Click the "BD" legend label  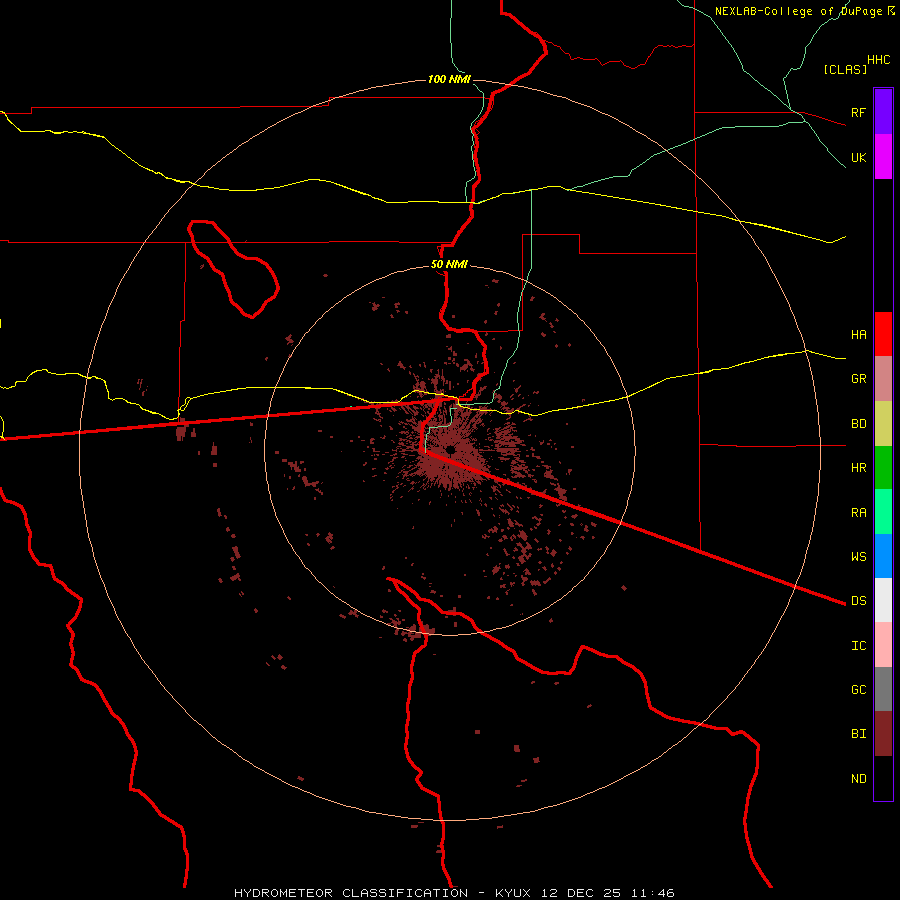coord(858,424)
